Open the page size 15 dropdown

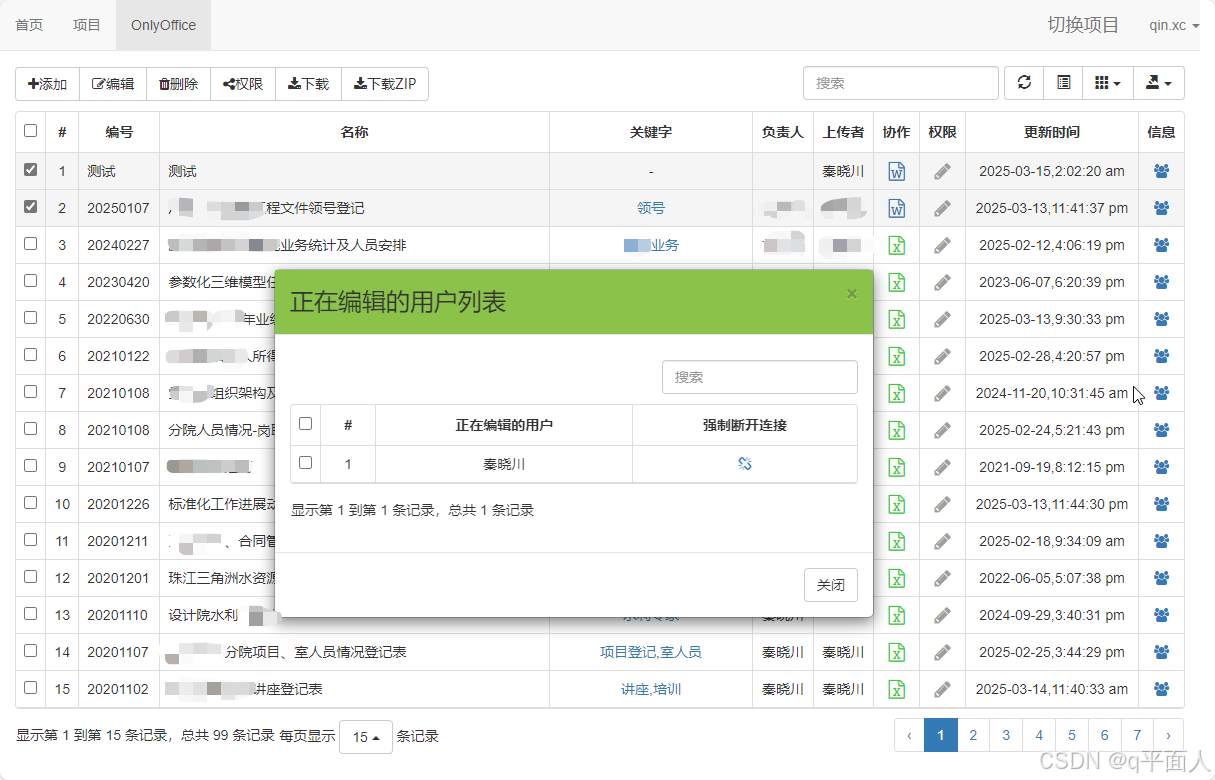coord(366,737)
